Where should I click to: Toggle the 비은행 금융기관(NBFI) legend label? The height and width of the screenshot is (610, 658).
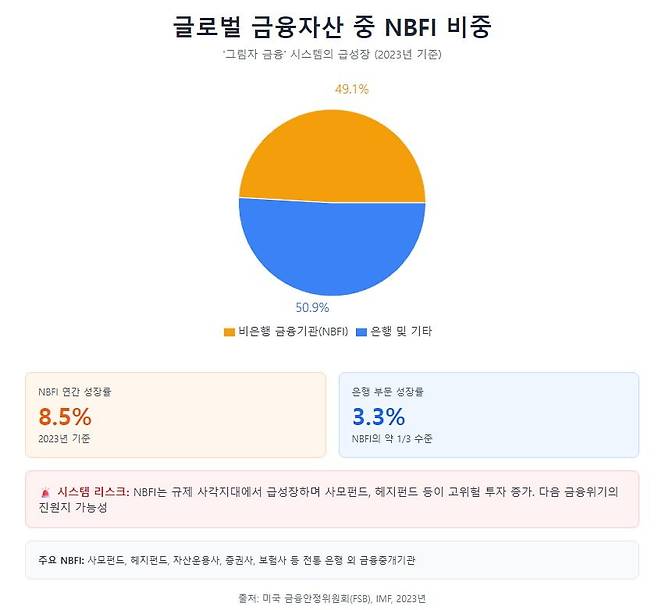click(x=295, y=331)
